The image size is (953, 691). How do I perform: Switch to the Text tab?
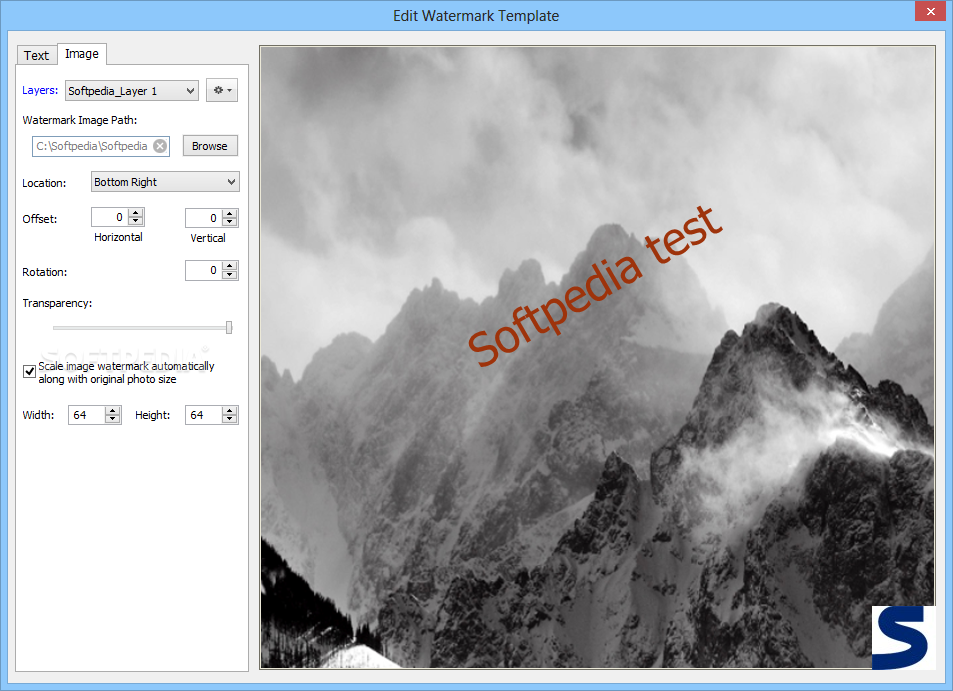point(36,55)
